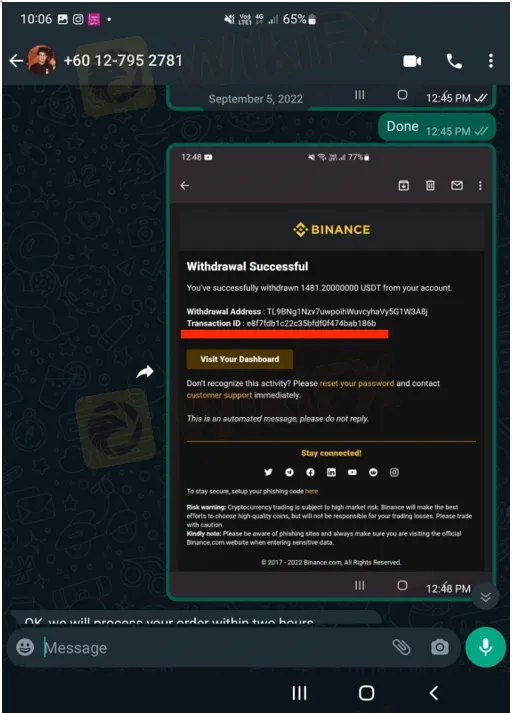
Task: Tap the microphone voice message button
Action: click(486, 647)
